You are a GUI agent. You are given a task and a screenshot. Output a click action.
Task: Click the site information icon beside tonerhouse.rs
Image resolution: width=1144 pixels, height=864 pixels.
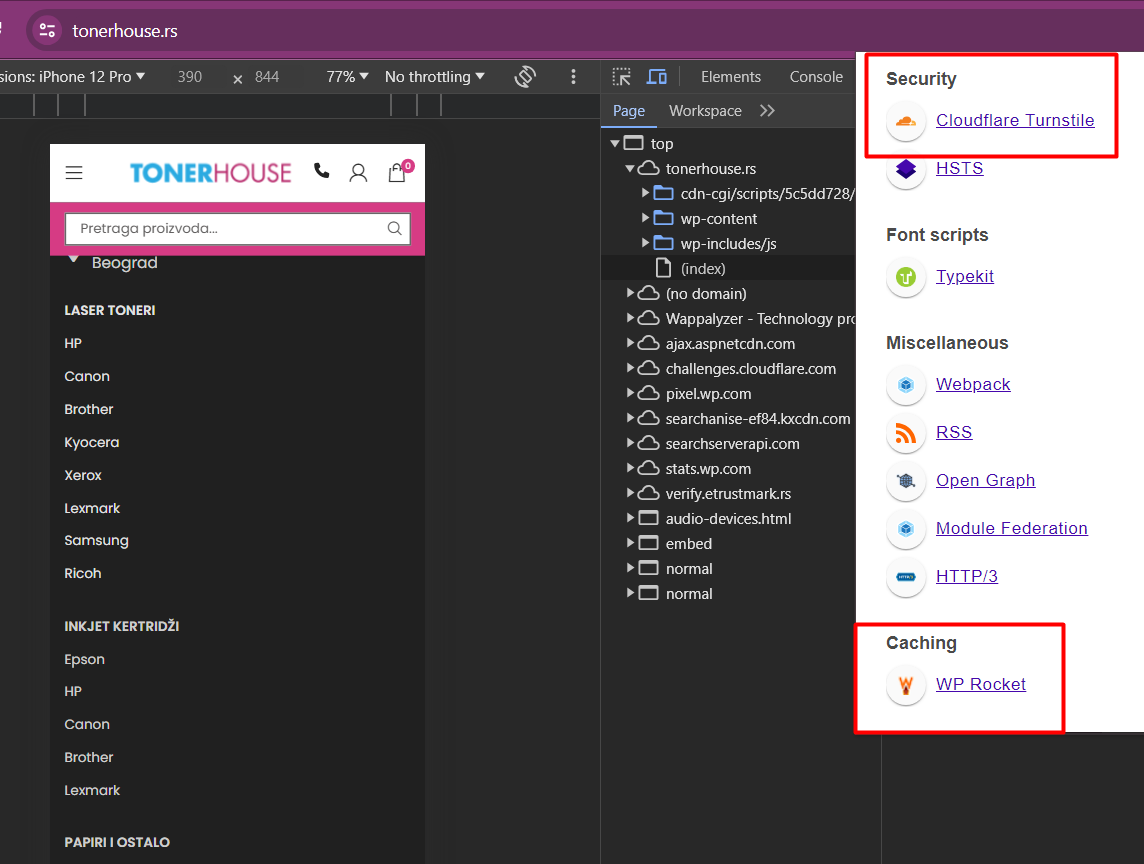pyautogui.click(x=47, y=31)
